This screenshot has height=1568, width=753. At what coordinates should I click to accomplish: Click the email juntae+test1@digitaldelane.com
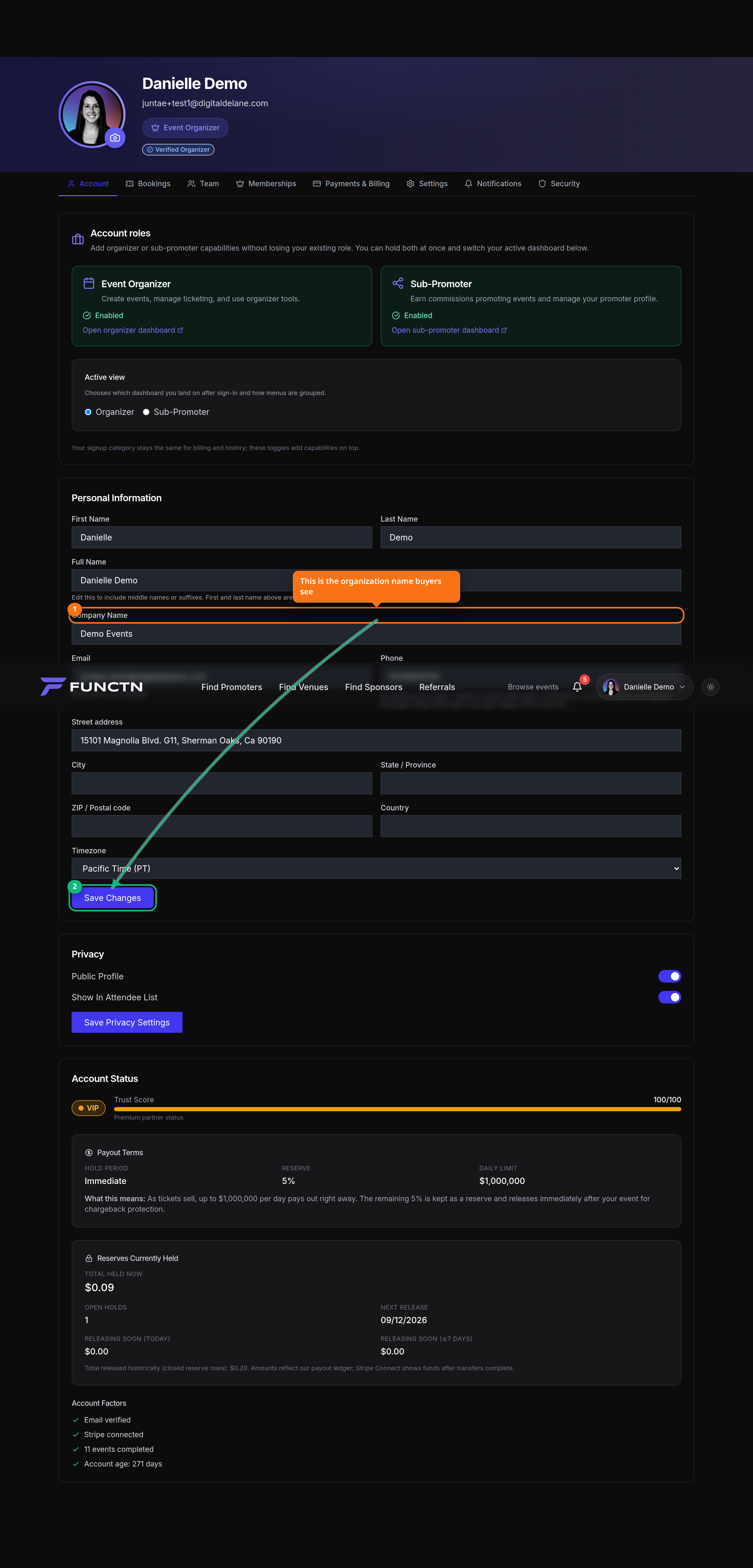(x=205, y=104)
